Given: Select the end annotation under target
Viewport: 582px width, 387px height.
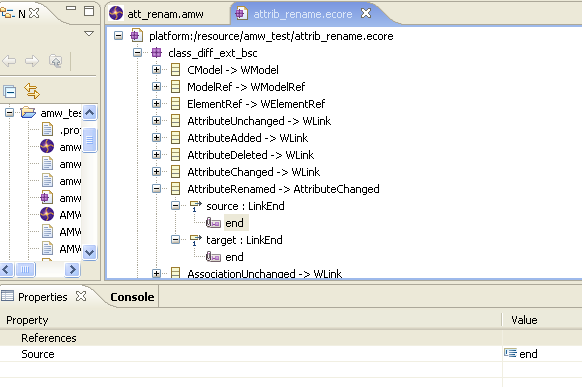Looking at the screenshot, I should [x=234, y=257].
